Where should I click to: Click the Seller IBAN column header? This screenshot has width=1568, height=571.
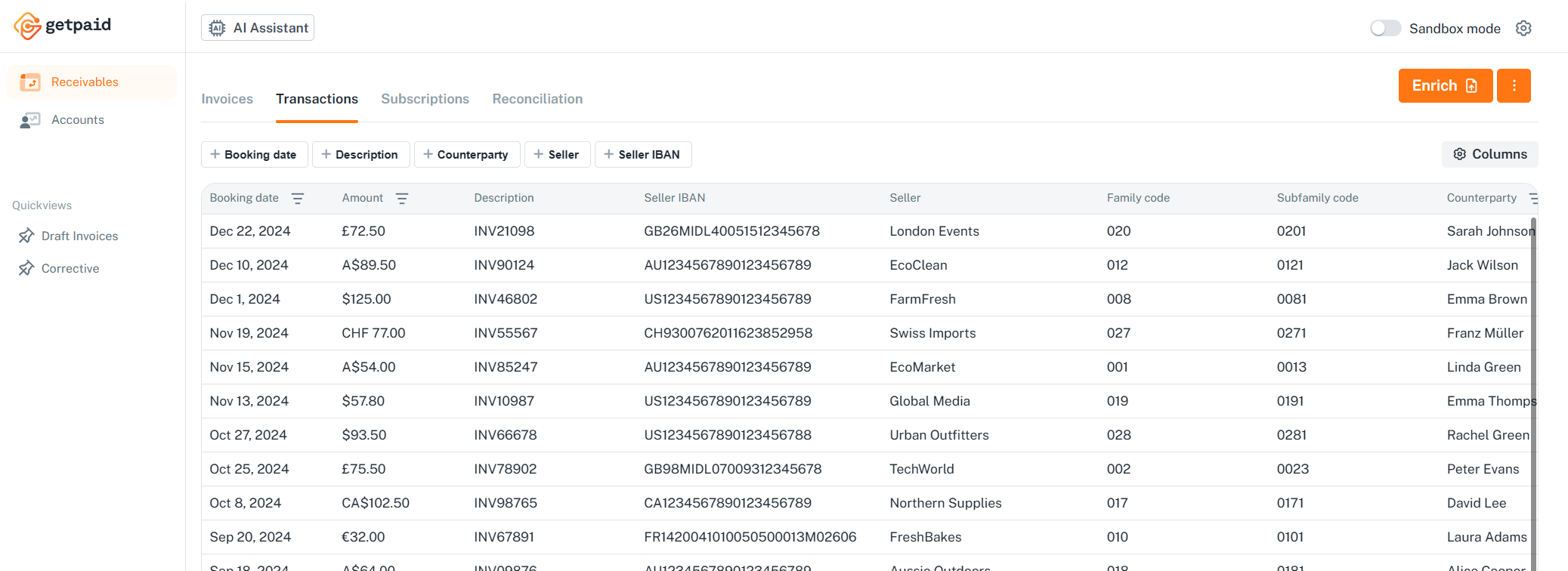pos(674,198)
